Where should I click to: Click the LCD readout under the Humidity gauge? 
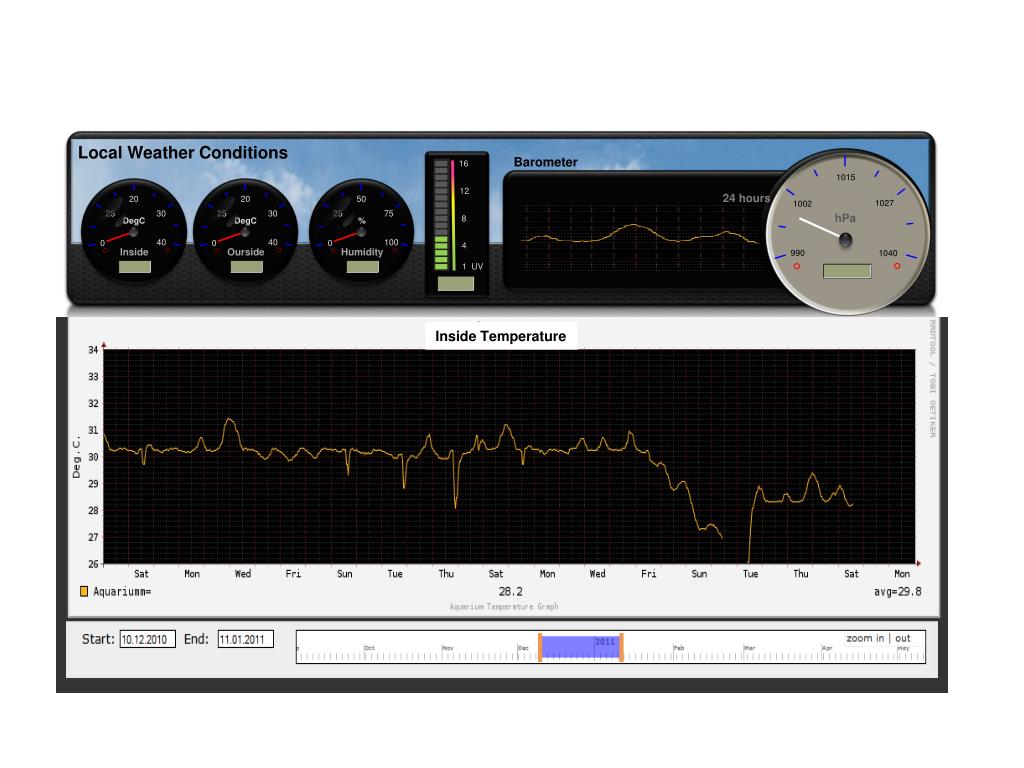pos(362,266)
